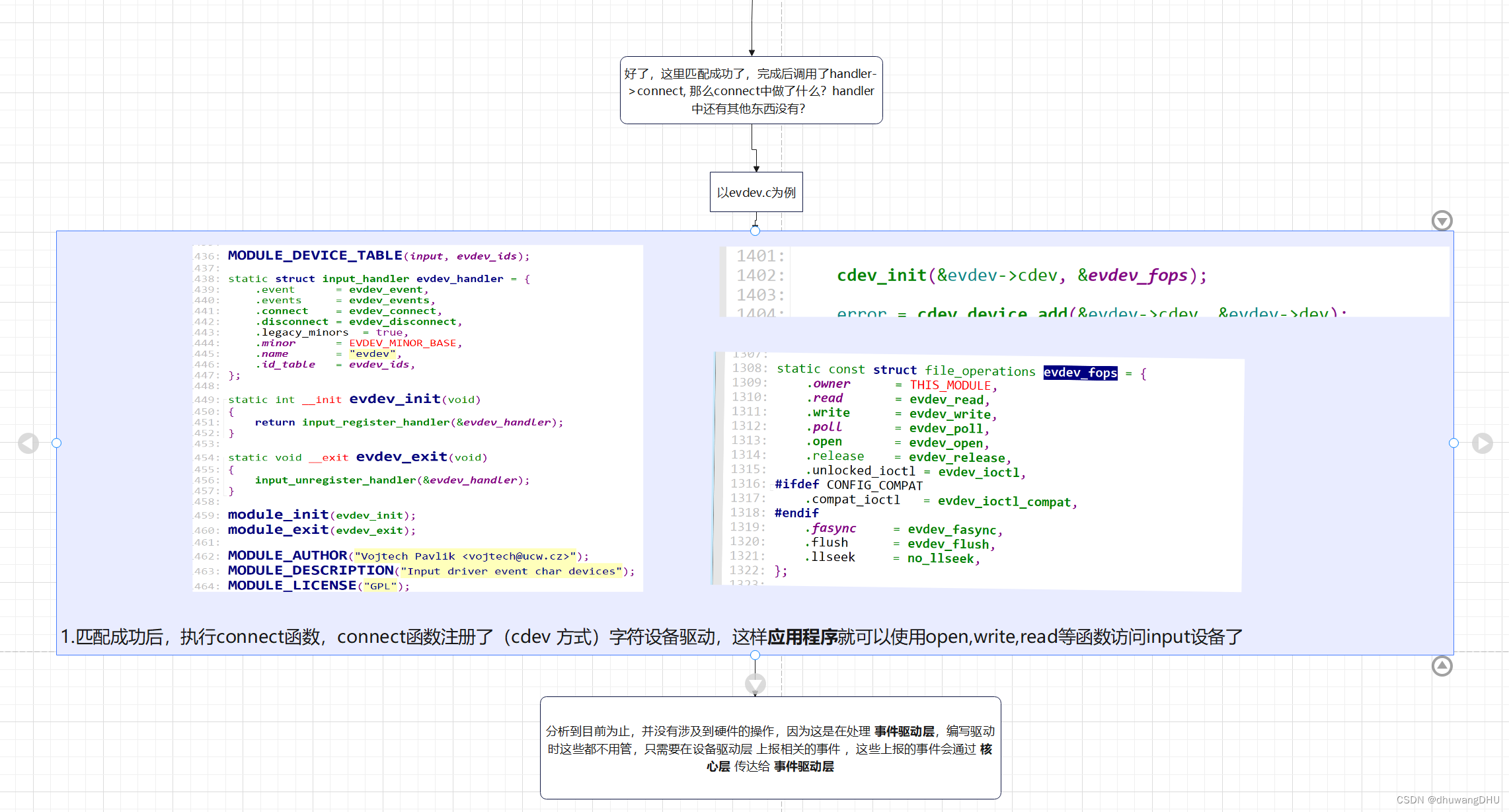Select the bottom box about 事件驱动层 analysis
Viewport: 1509px width, 812px height.
coord(771,748)
